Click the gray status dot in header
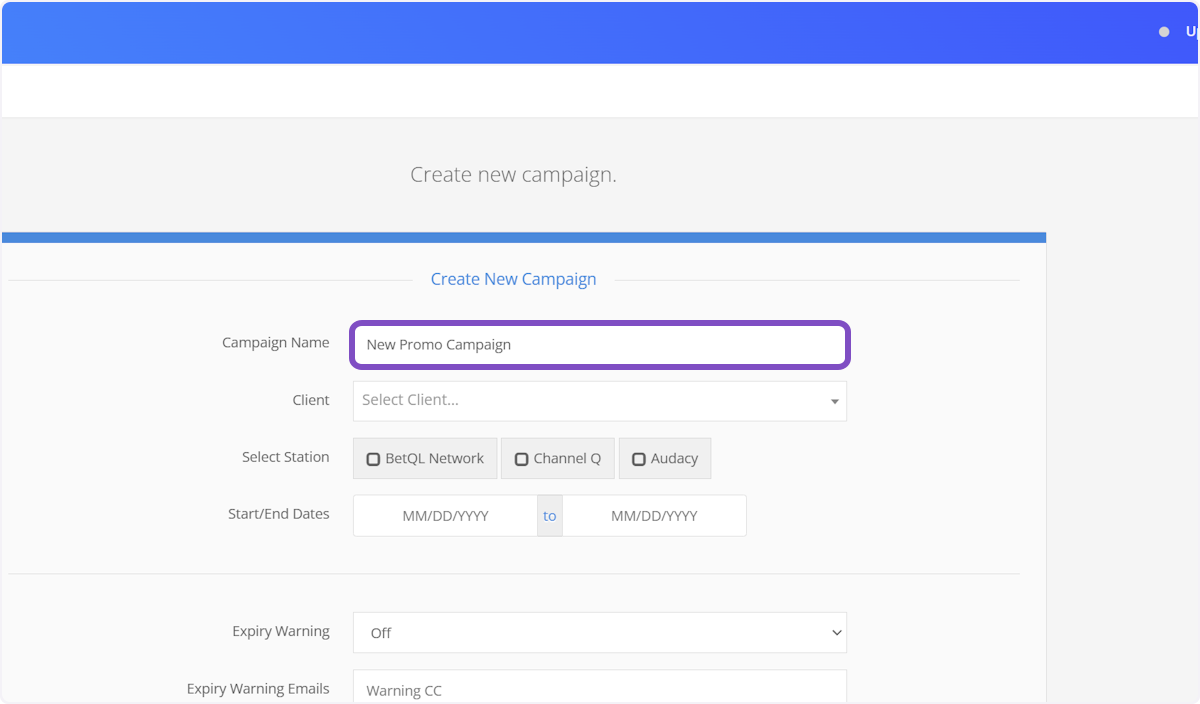Screen dimensions: 1200x704 coord(1164,32)
